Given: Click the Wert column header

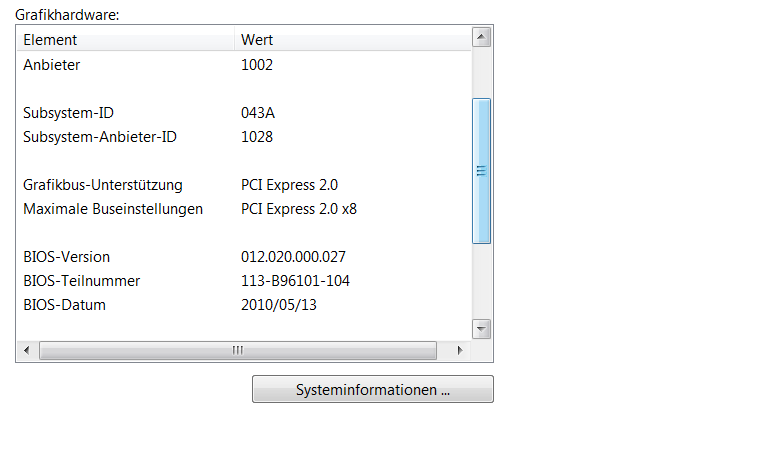Looking at the screenshot, I should coord(257,40).
